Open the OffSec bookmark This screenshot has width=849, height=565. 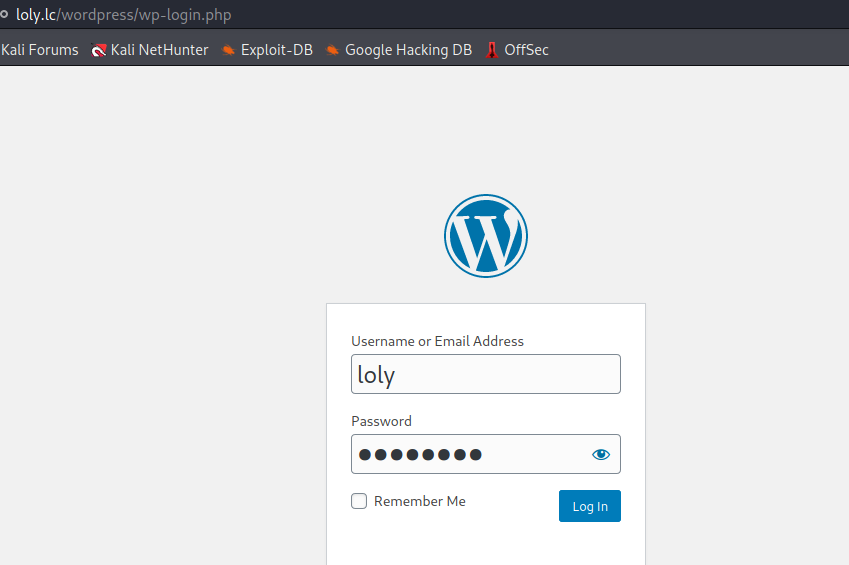pyautogui.click(x=517, y=50)
